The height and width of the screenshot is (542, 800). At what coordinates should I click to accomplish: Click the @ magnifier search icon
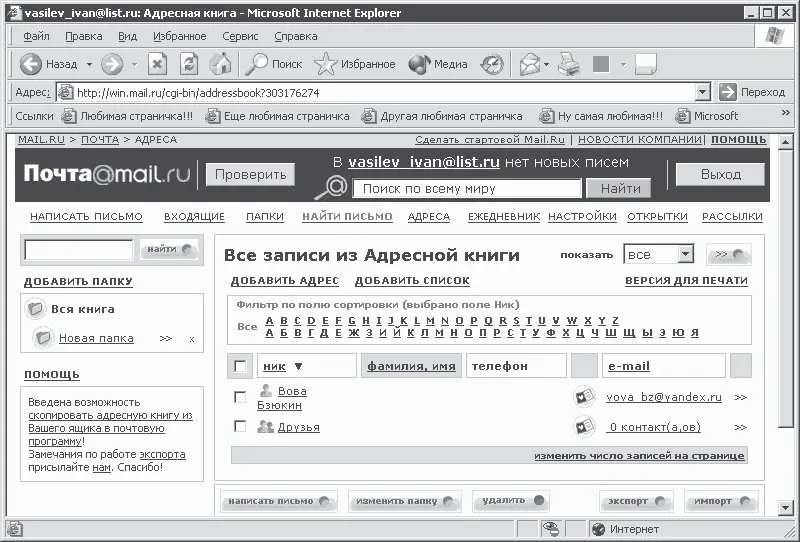(331, 187)
